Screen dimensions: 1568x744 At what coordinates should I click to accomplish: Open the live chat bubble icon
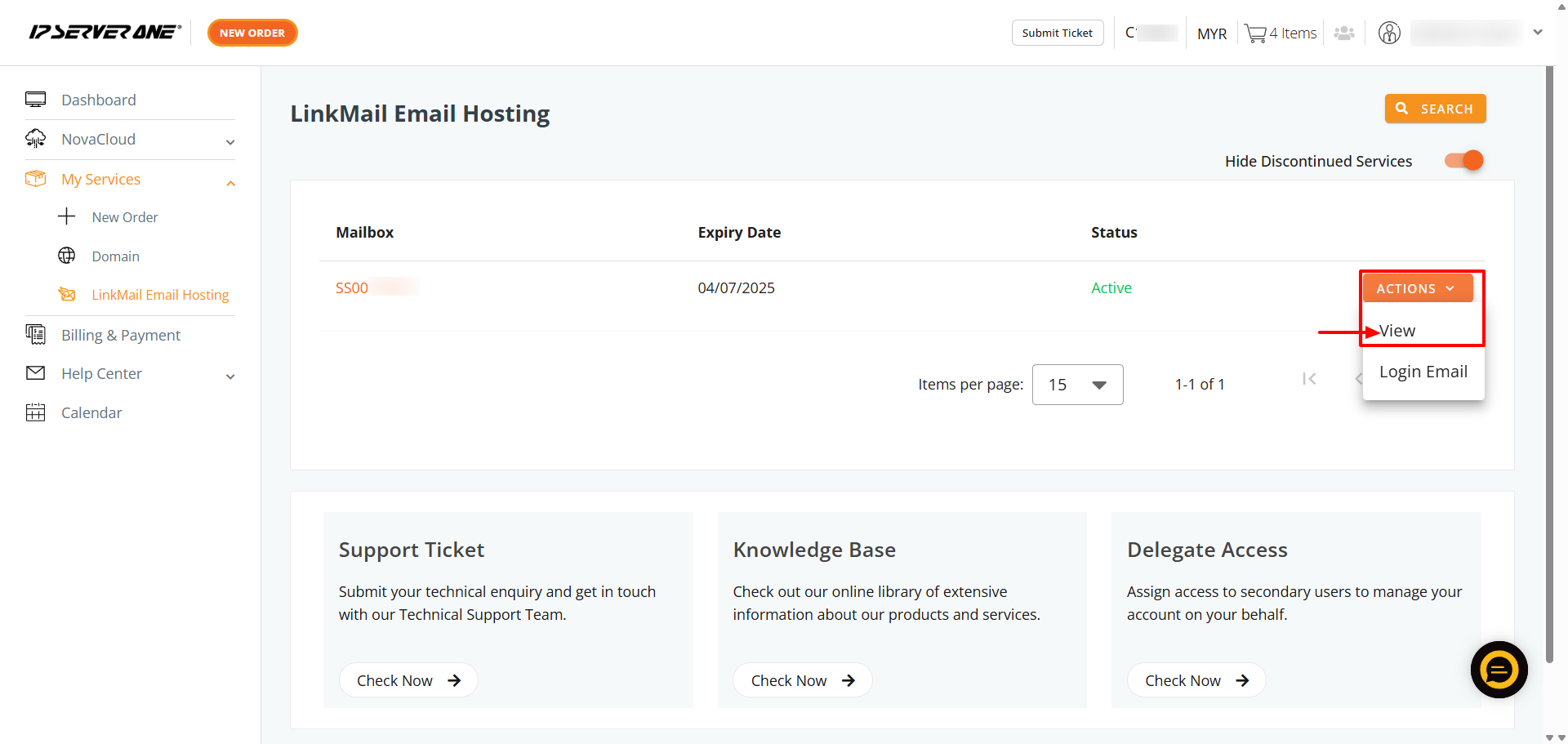click(x=1499, y=670)
